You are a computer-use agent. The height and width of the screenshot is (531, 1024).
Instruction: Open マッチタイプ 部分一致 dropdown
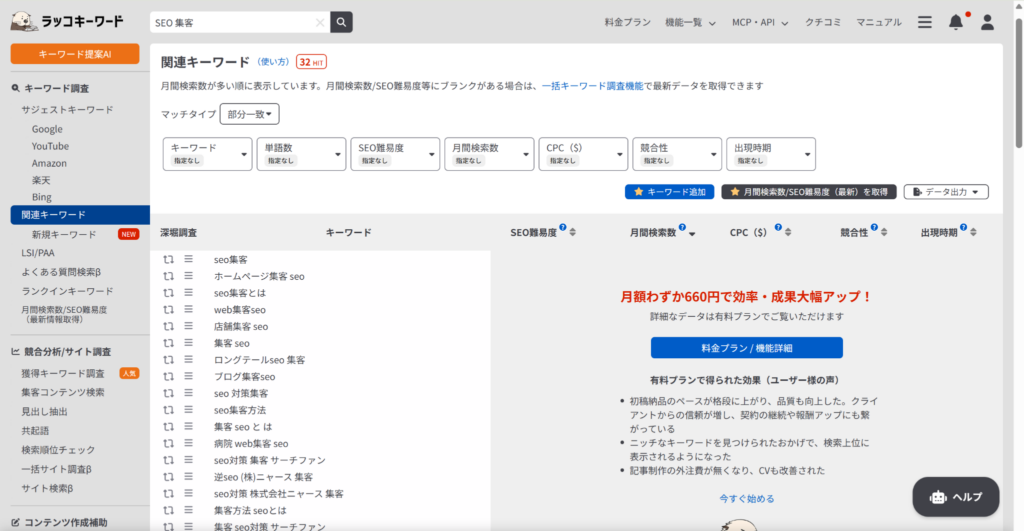pyautogui.click(x=249, y=114)
